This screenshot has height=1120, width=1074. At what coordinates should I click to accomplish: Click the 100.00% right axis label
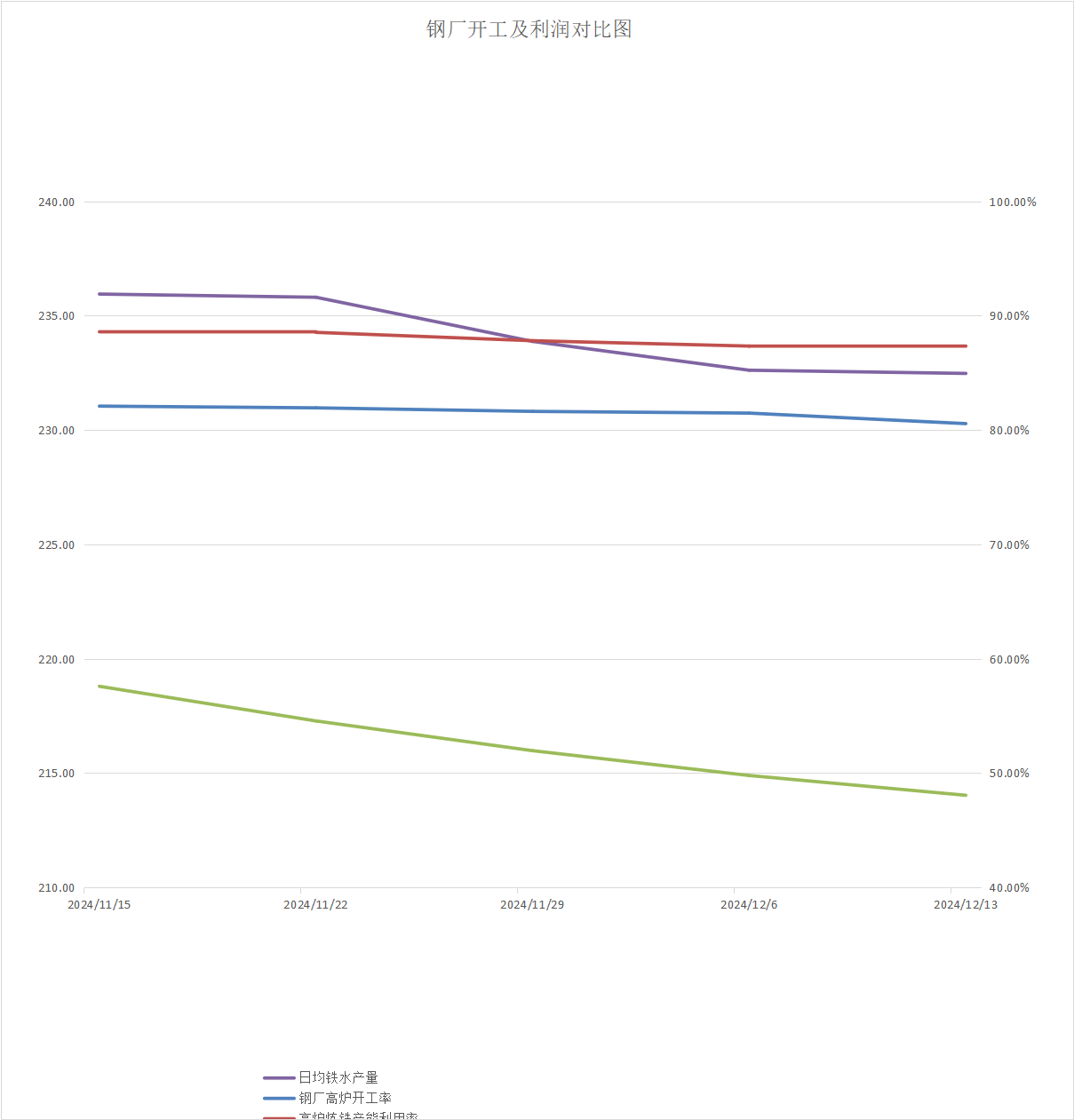(x=1013, y=203)
